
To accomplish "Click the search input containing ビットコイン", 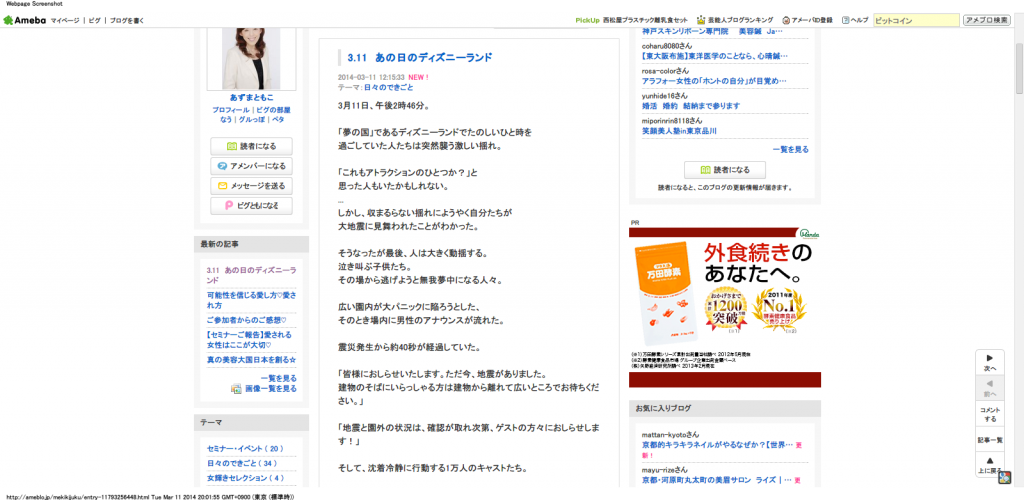I will pyautogui.click(x=915, y=20).
